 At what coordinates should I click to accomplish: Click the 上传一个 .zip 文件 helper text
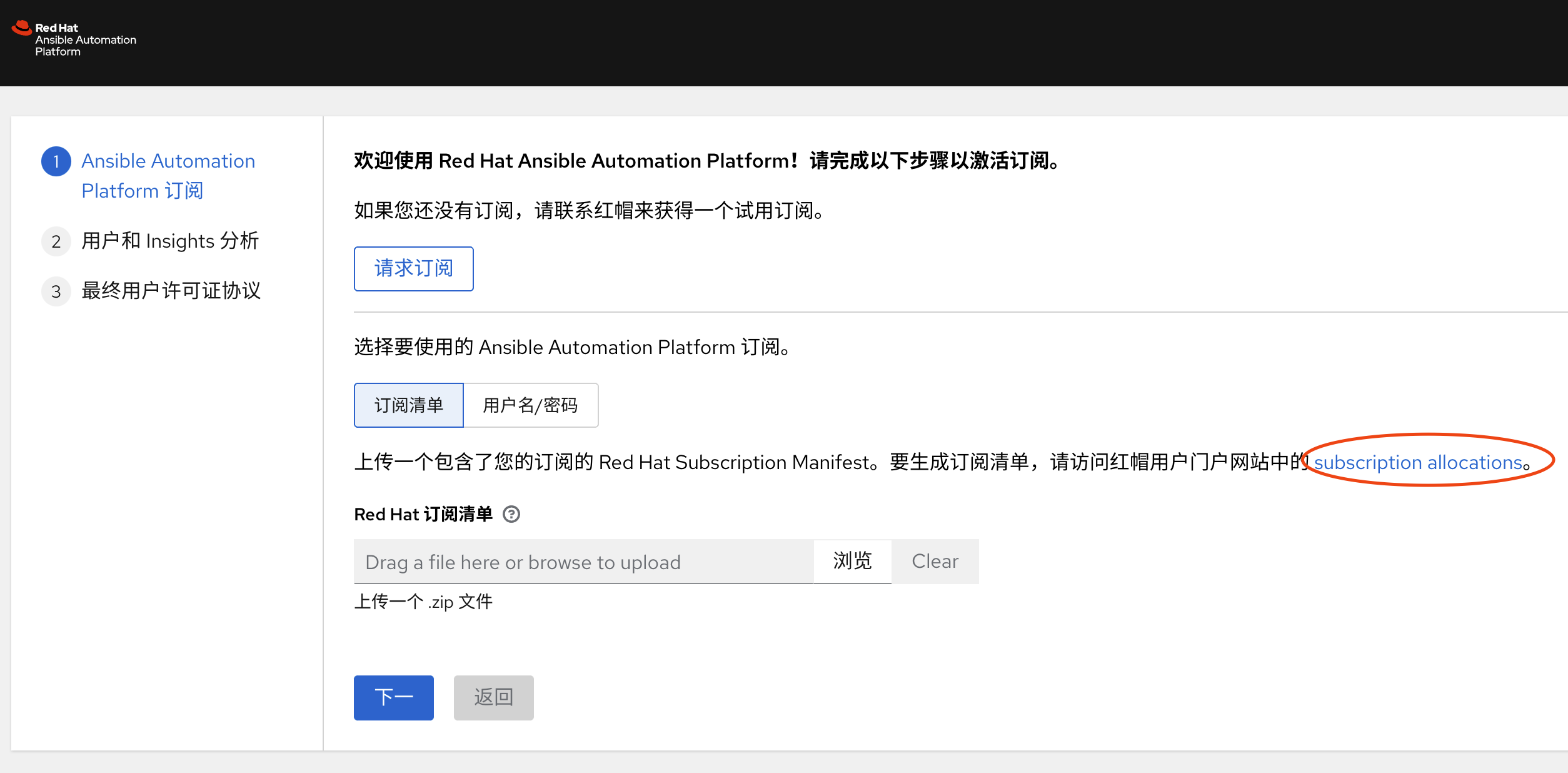click(423, 602)
